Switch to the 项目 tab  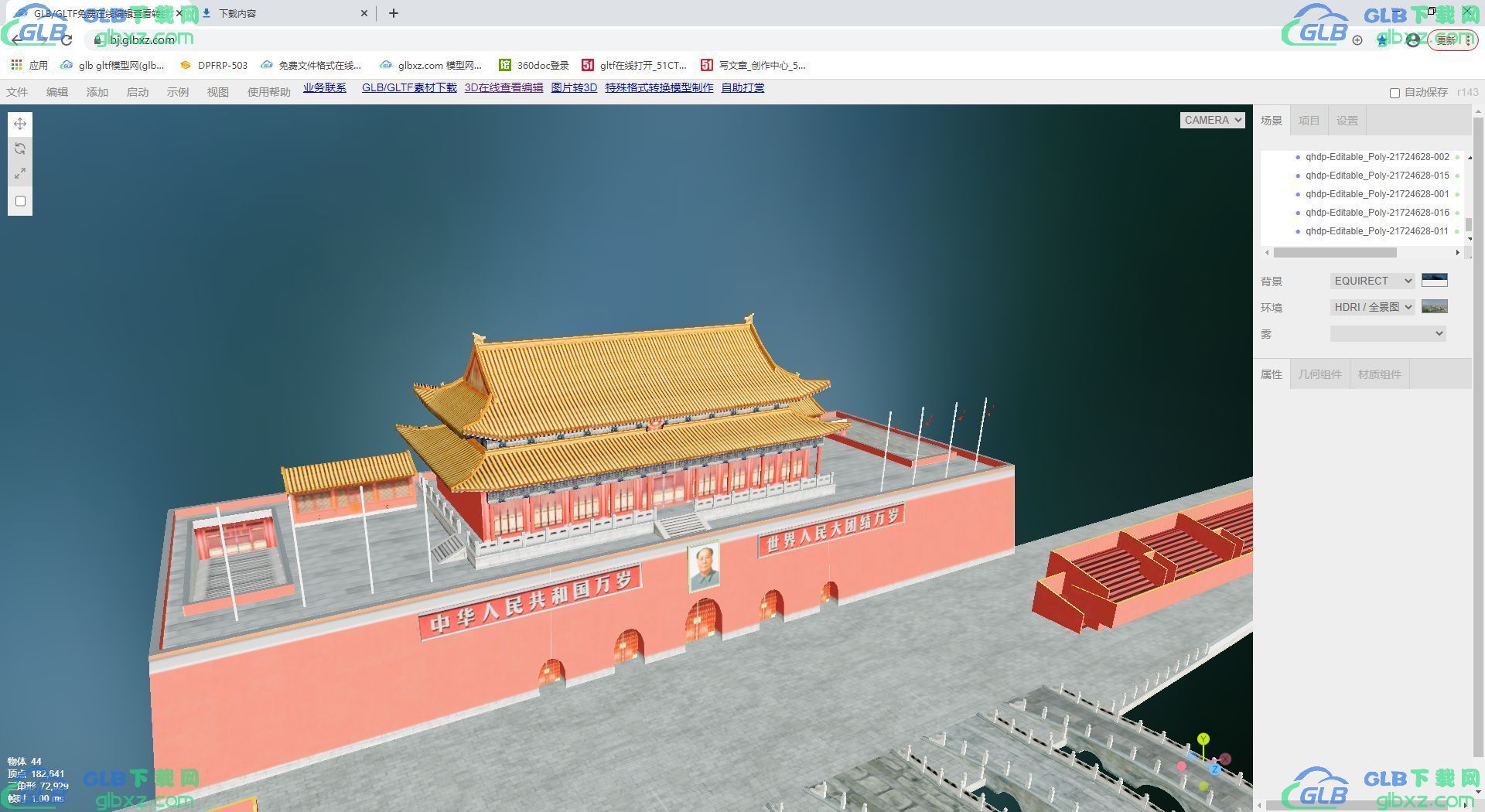coord(1309,121)
